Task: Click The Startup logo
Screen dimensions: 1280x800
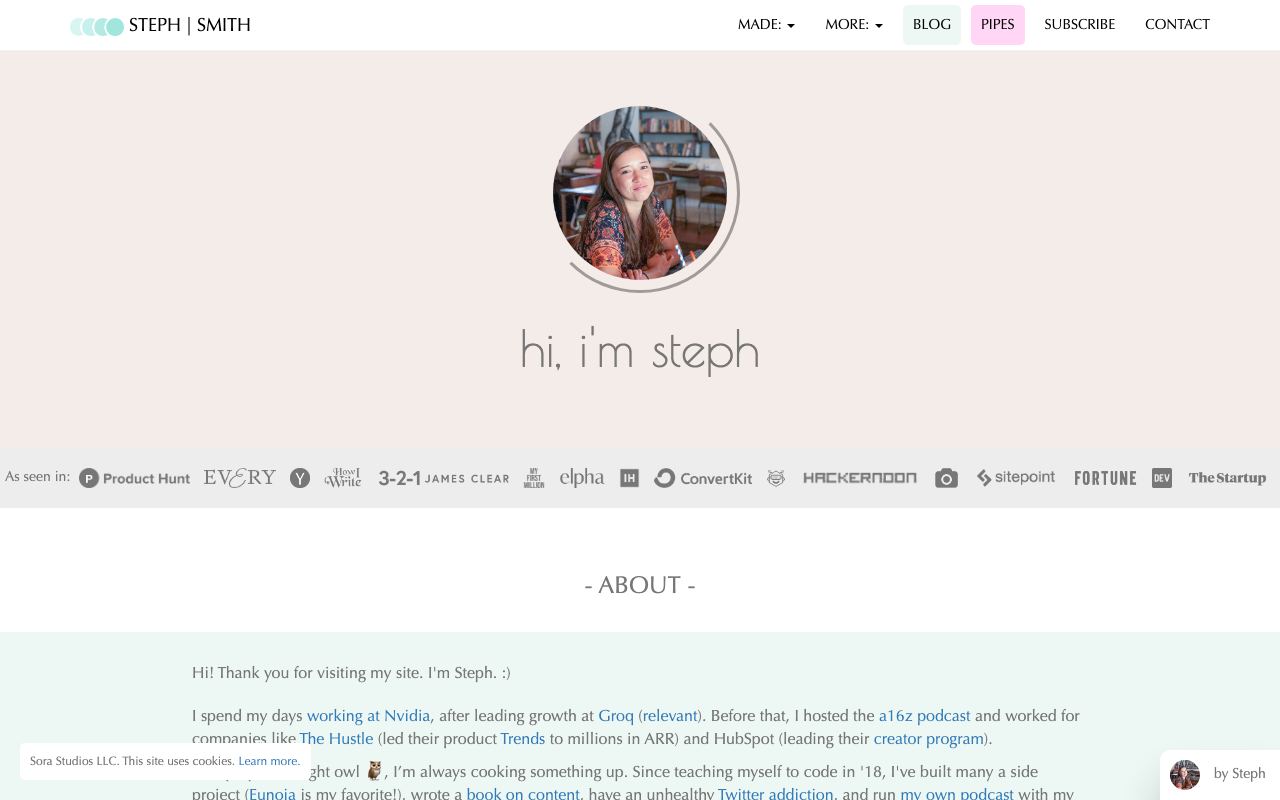Action: (x=1227, y=478)
